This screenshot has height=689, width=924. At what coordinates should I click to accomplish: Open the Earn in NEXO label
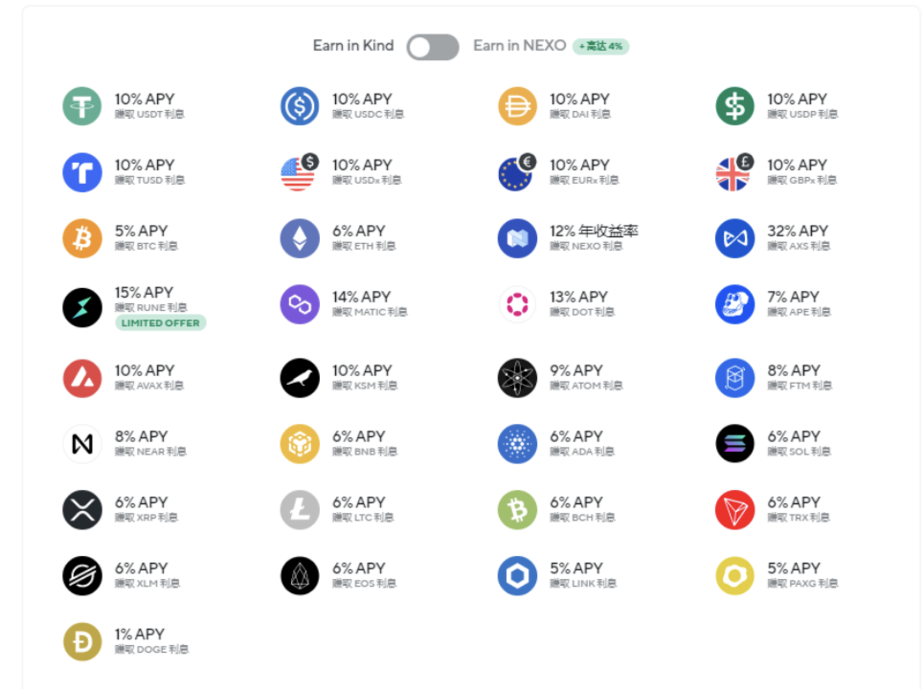pyautogui.click(x=519, y=45)
